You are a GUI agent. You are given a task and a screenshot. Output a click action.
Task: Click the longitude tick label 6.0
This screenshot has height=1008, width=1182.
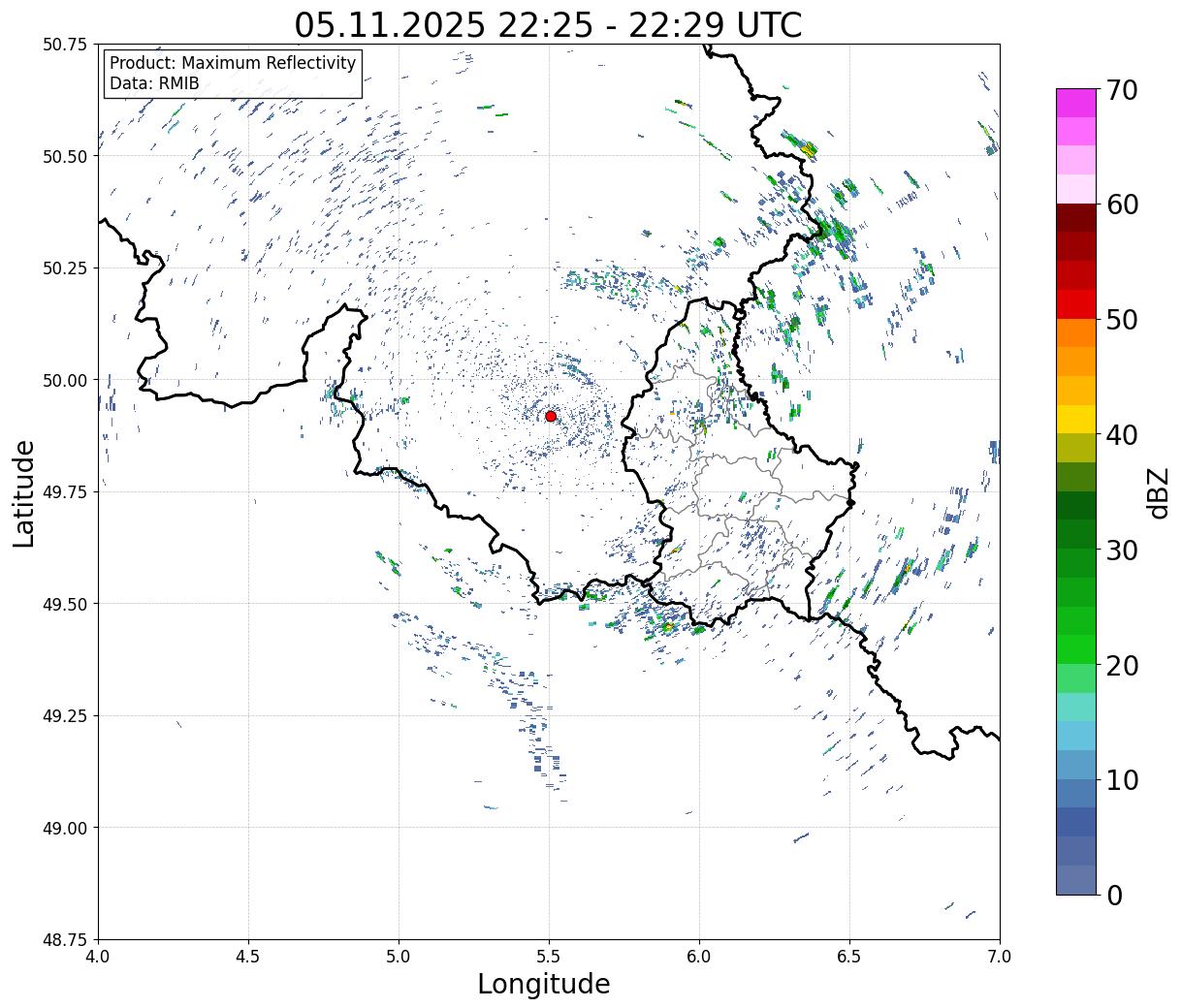[699, 956]
